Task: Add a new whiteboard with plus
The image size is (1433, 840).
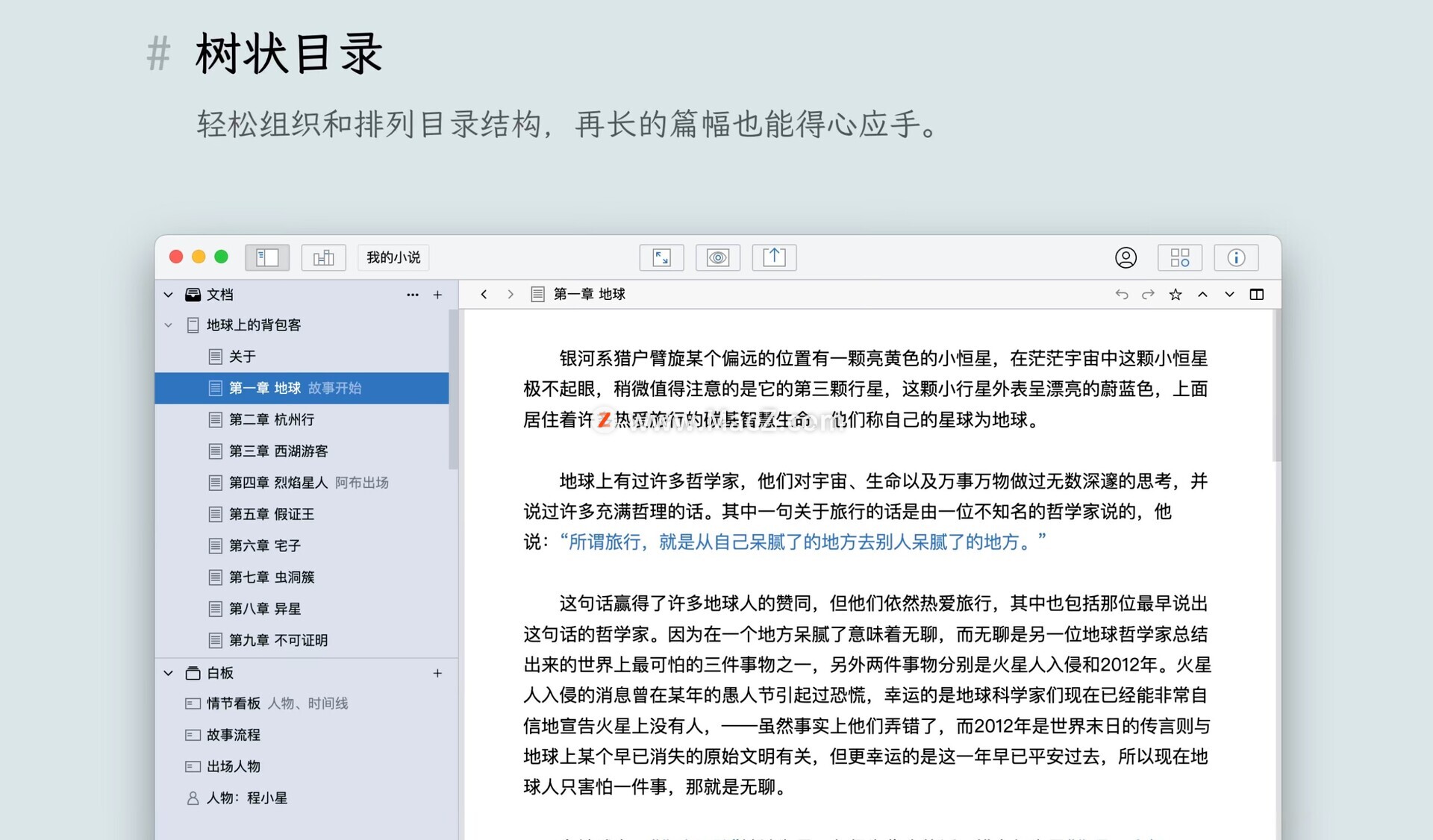Action: pyautogui.click(x=437, y=673)
